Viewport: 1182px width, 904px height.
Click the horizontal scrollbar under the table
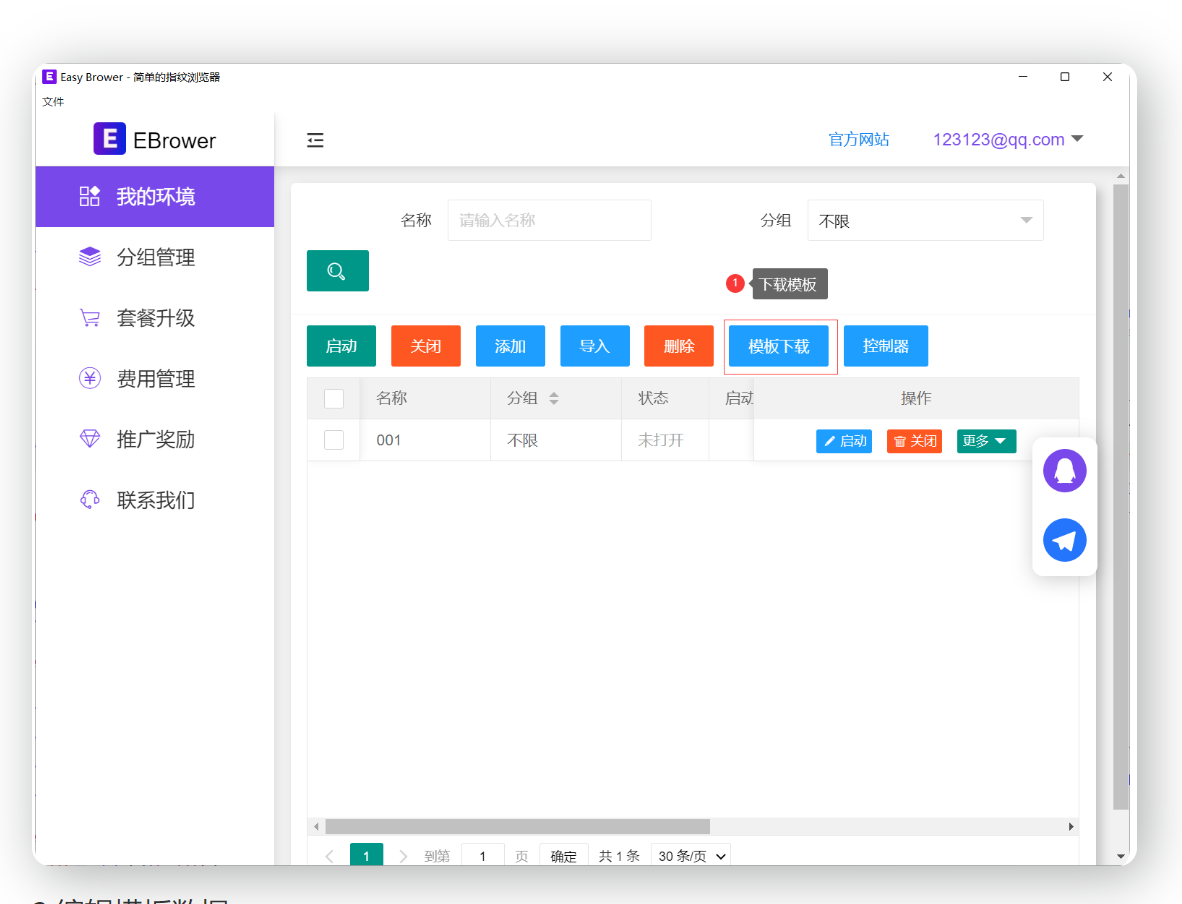pyautogui.click(x=517, y=827)
